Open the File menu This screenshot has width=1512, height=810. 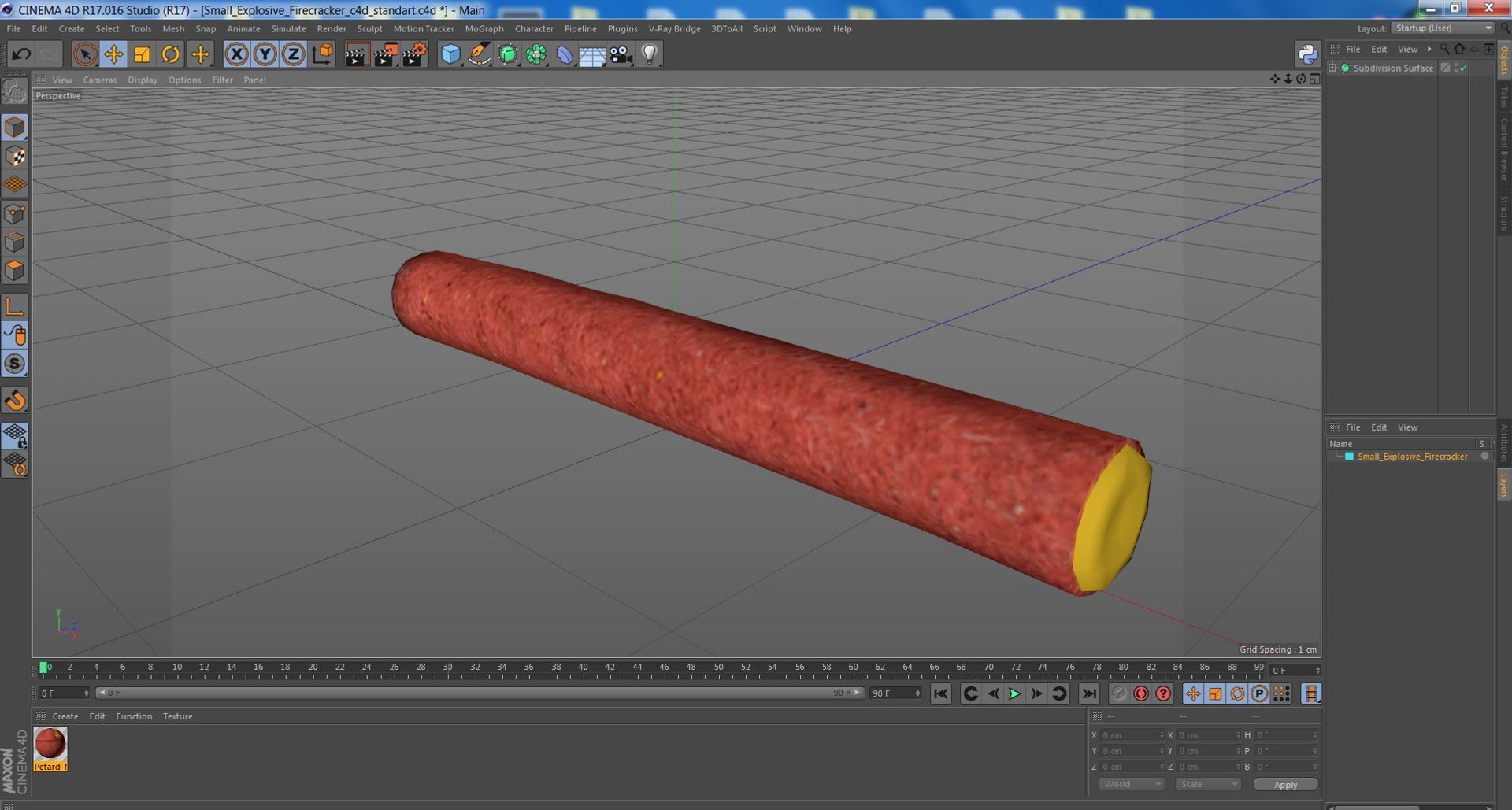point(13,28)
